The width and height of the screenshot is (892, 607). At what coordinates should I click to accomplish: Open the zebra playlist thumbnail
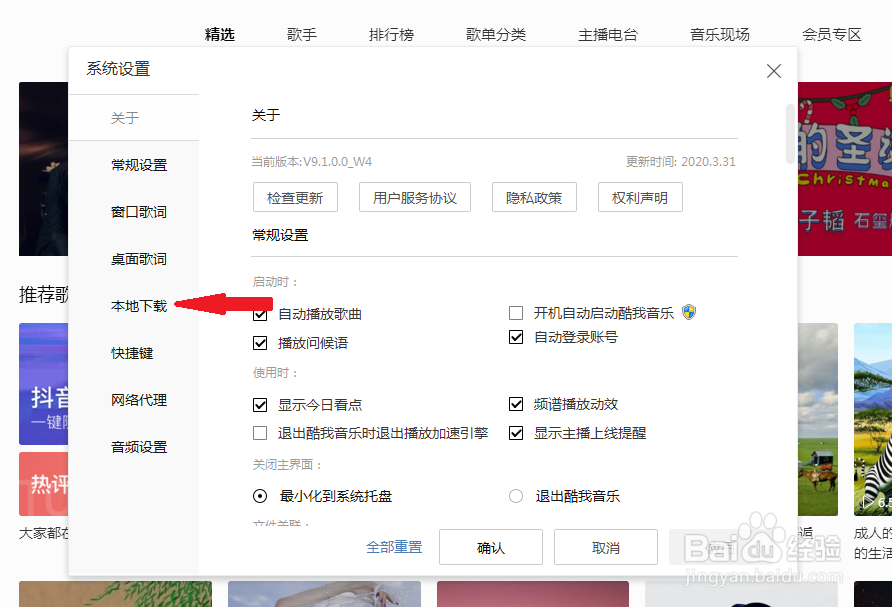873,420
